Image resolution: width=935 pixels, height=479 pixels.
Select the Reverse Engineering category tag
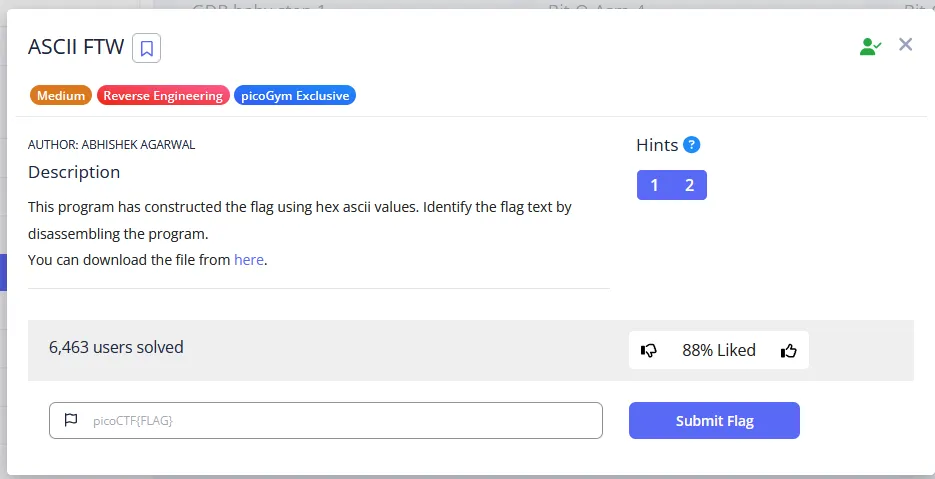pyautogui.click(x=163, y=96)
